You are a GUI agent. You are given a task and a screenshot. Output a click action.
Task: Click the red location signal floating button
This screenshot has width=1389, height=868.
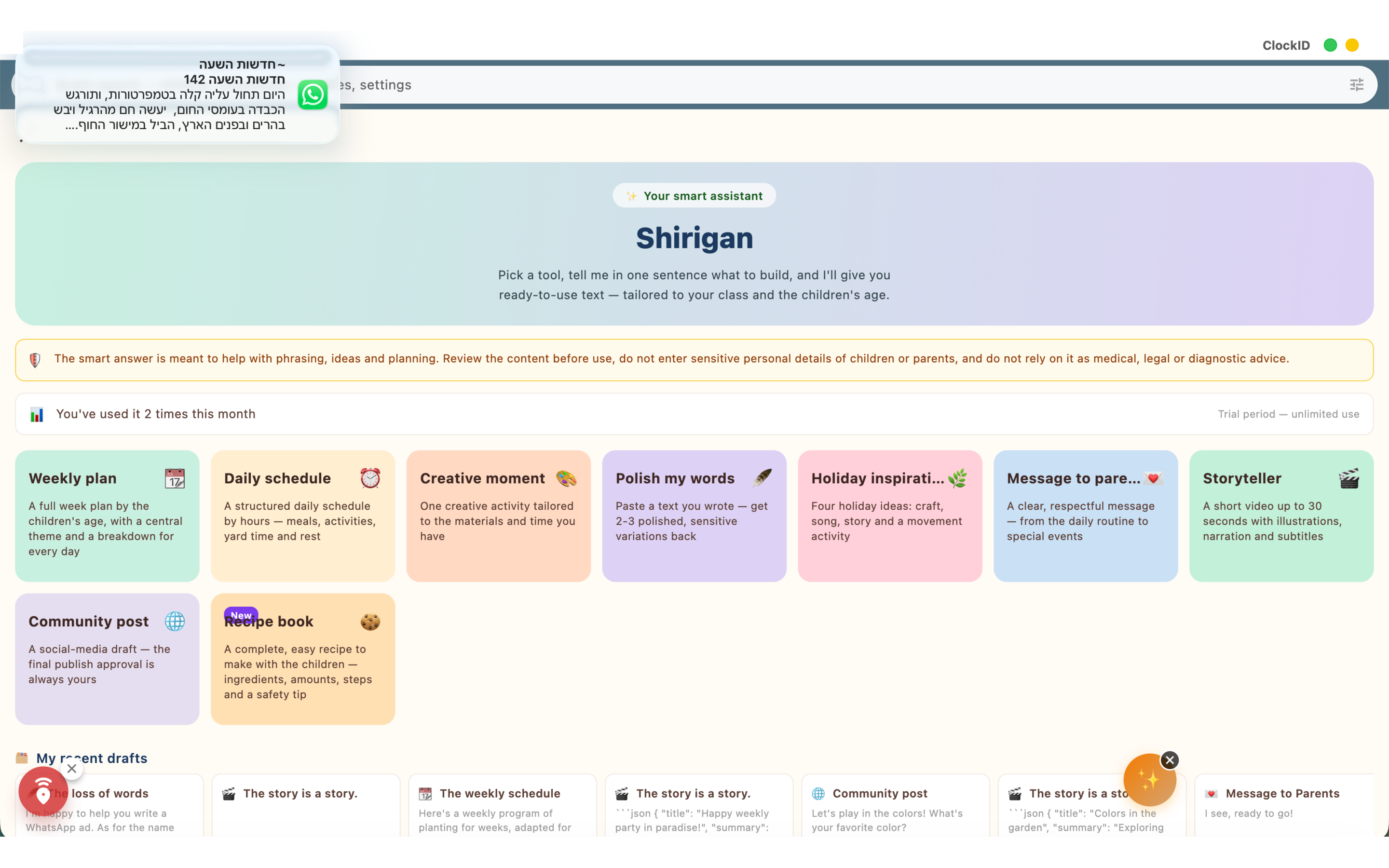(43, 791)
